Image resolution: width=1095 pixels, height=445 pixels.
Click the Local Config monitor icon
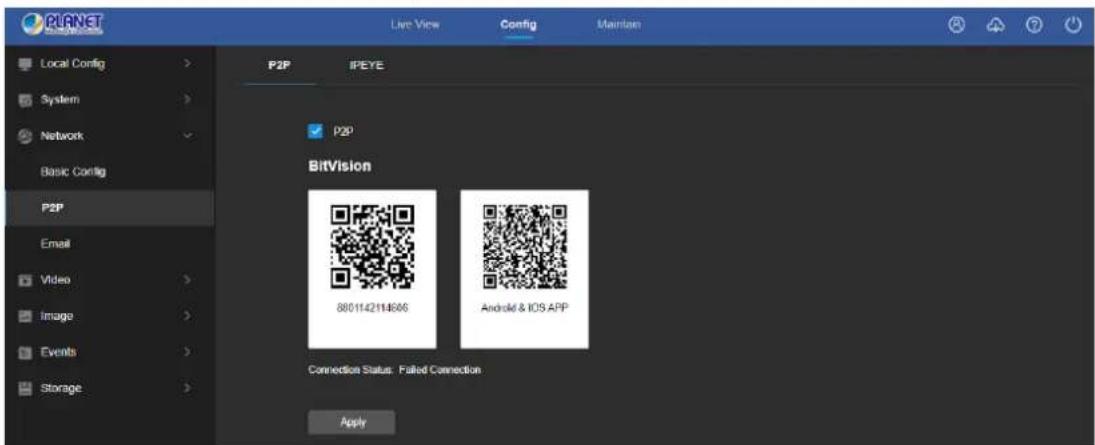25,64
